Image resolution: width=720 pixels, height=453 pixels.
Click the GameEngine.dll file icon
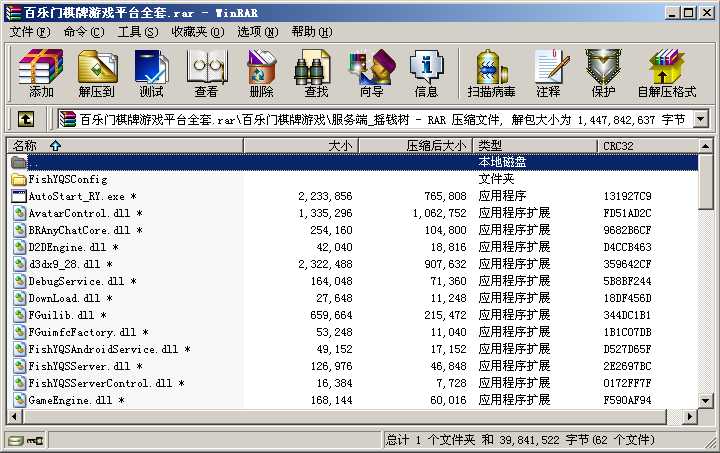coord(19,400)
